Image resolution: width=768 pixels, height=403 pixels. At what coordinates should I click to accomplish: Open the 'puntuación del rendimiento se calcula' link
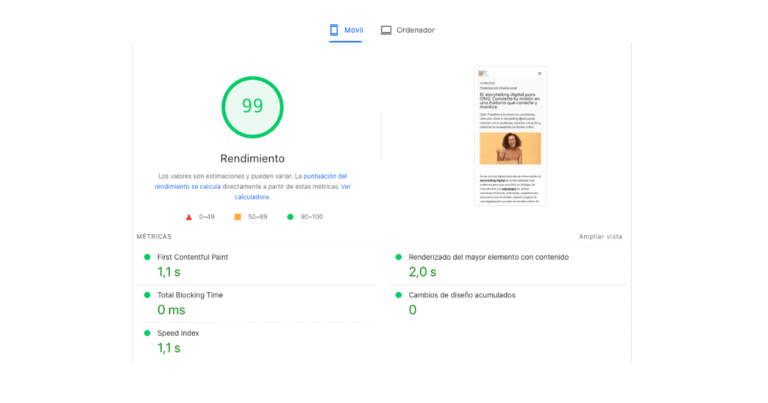(251, 181)
